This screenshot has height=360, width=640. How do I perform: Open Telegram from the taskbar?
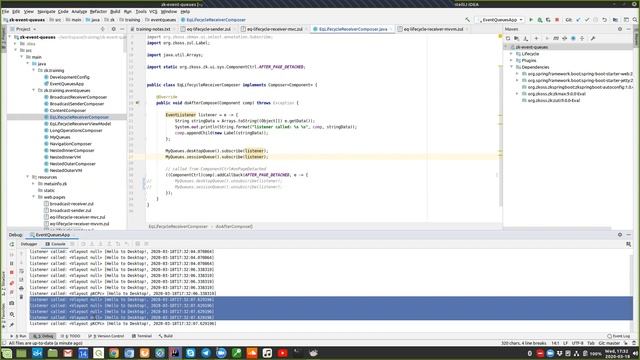206,353
